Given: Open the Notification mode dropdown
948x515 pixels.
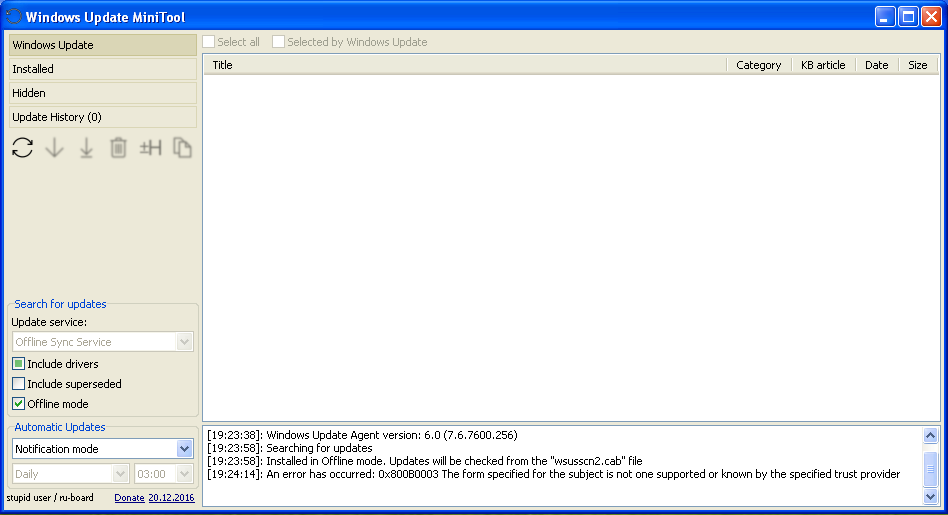Looking at the screenshot, I should pos(103,449).
